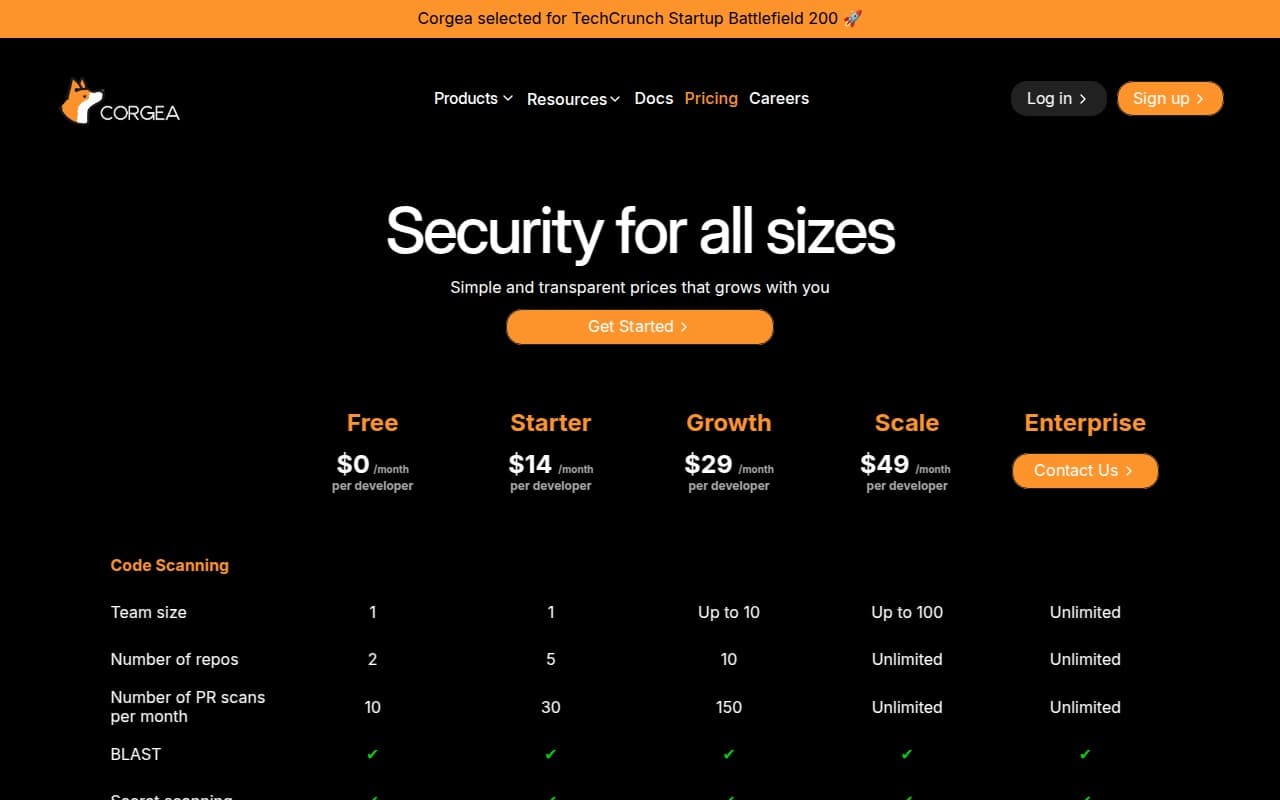Select the Pricing navigation item
Screen dimensions: 1280x800
(711, 98)
